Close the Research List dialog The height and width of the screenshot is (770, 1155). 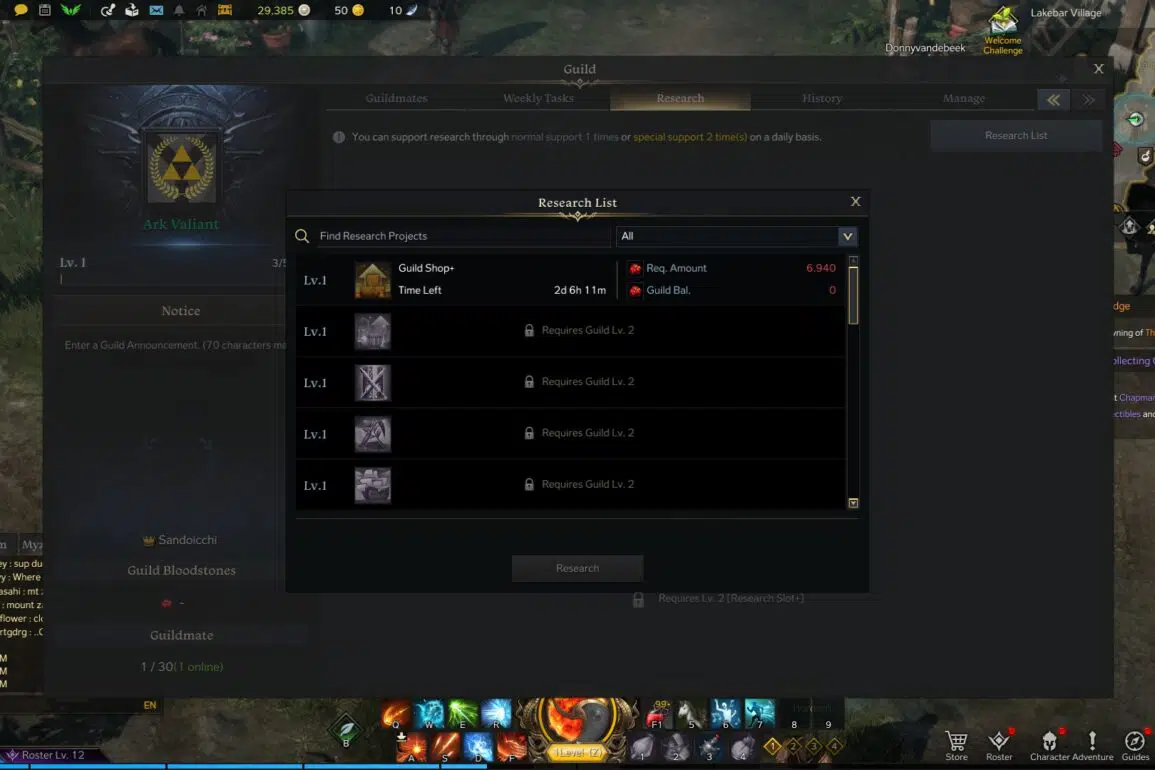tap(855, 201)
